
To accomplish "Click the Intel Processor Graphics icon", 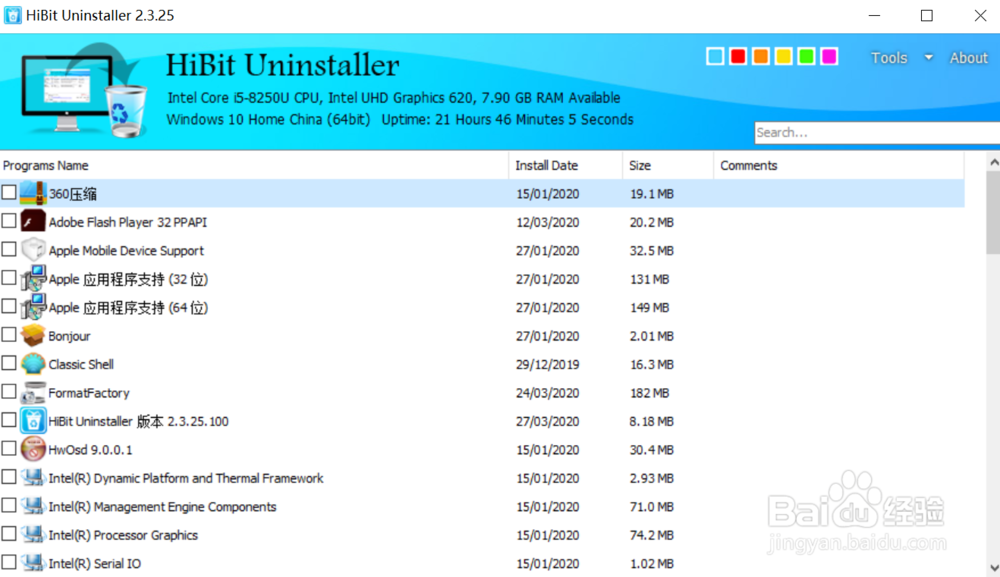I will point(33,534).
